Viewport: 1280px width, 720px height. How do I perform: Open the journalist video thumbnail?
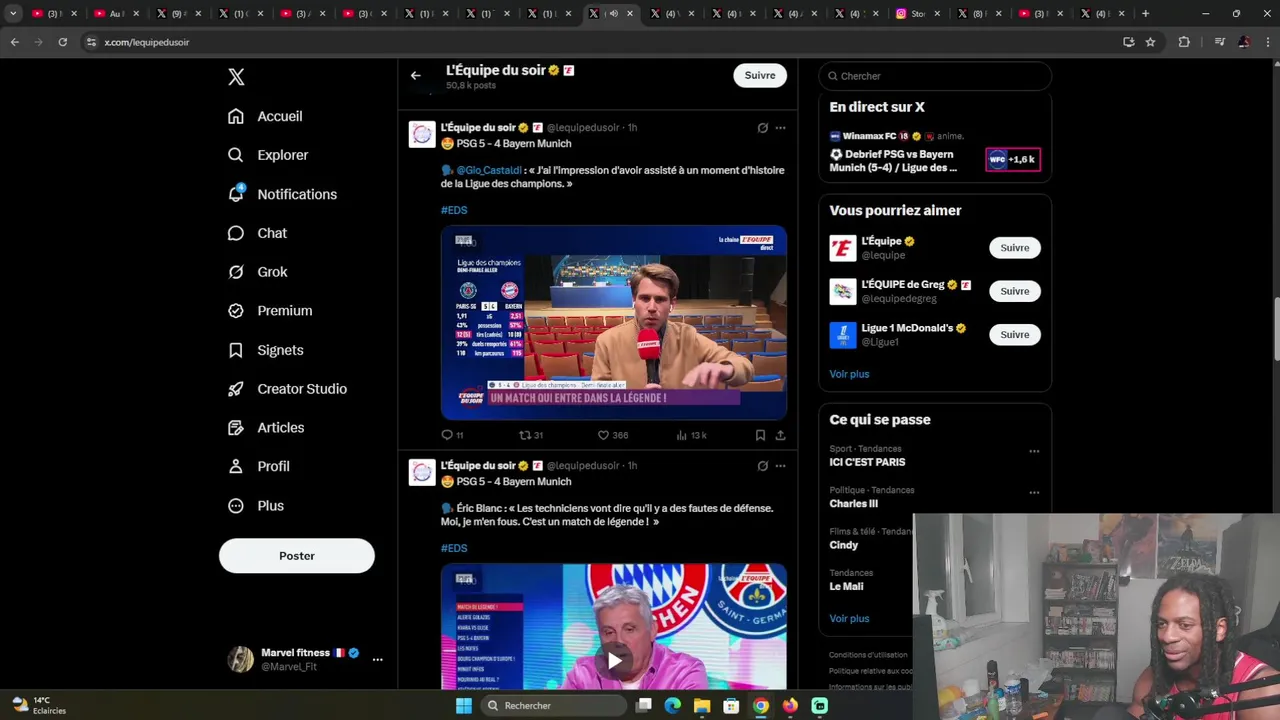[x=614, y=322]
